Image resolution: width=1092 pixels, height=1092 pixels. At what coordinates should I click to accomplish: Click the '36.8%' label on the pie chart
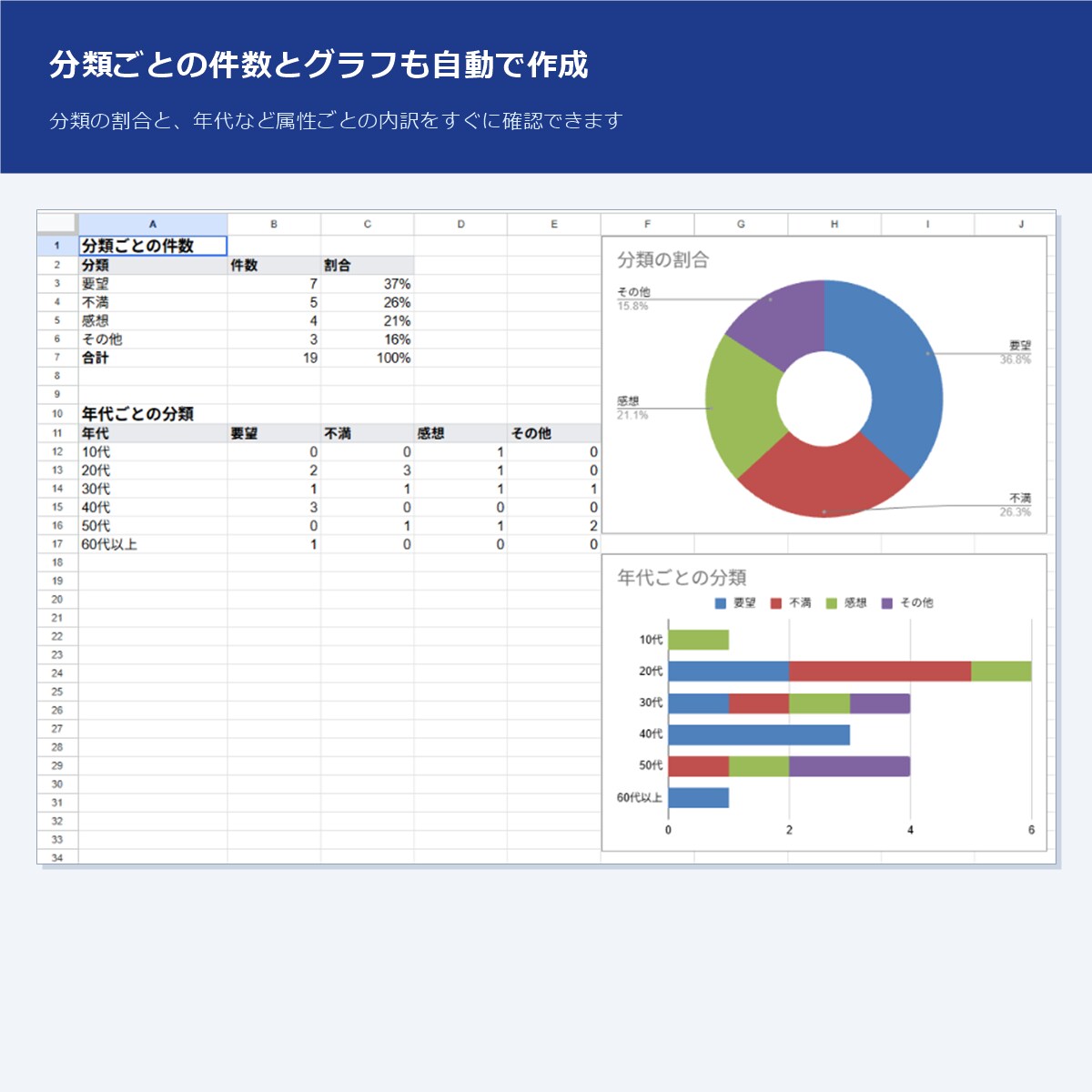1016,359
